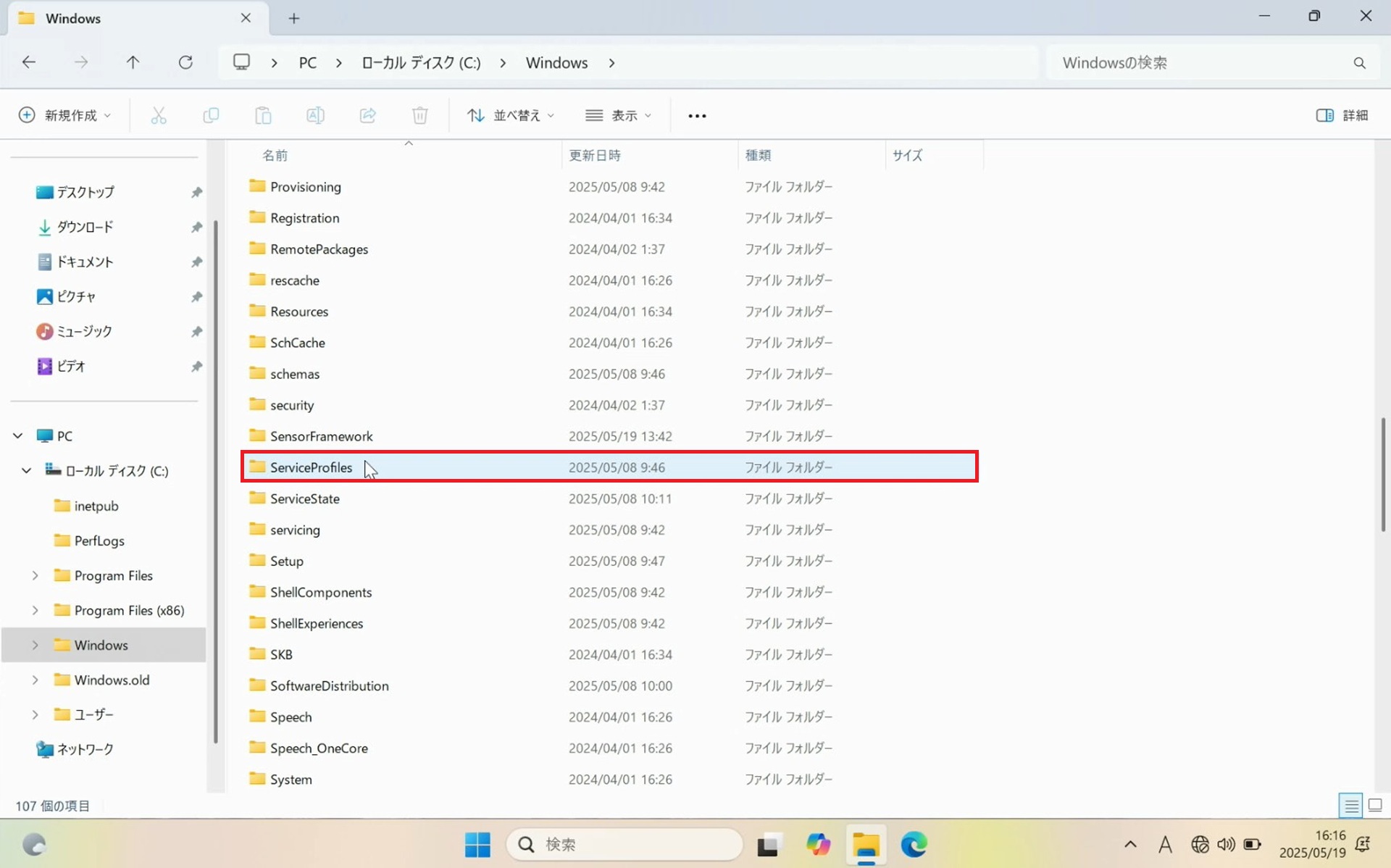This screenshot has width=1391, height=868.
Task: Expand the Program Files (x86) node
Action: coord(35,610)
